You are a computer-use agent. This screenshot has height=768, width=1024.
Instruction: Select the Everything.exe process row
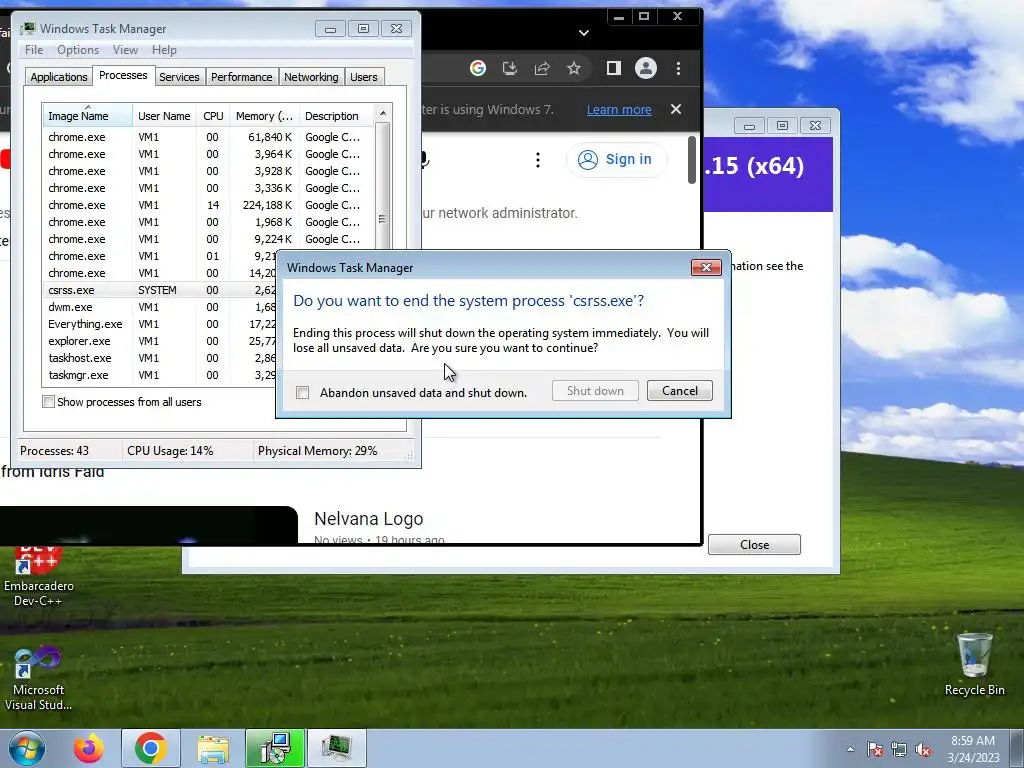[x=160, y=324]
